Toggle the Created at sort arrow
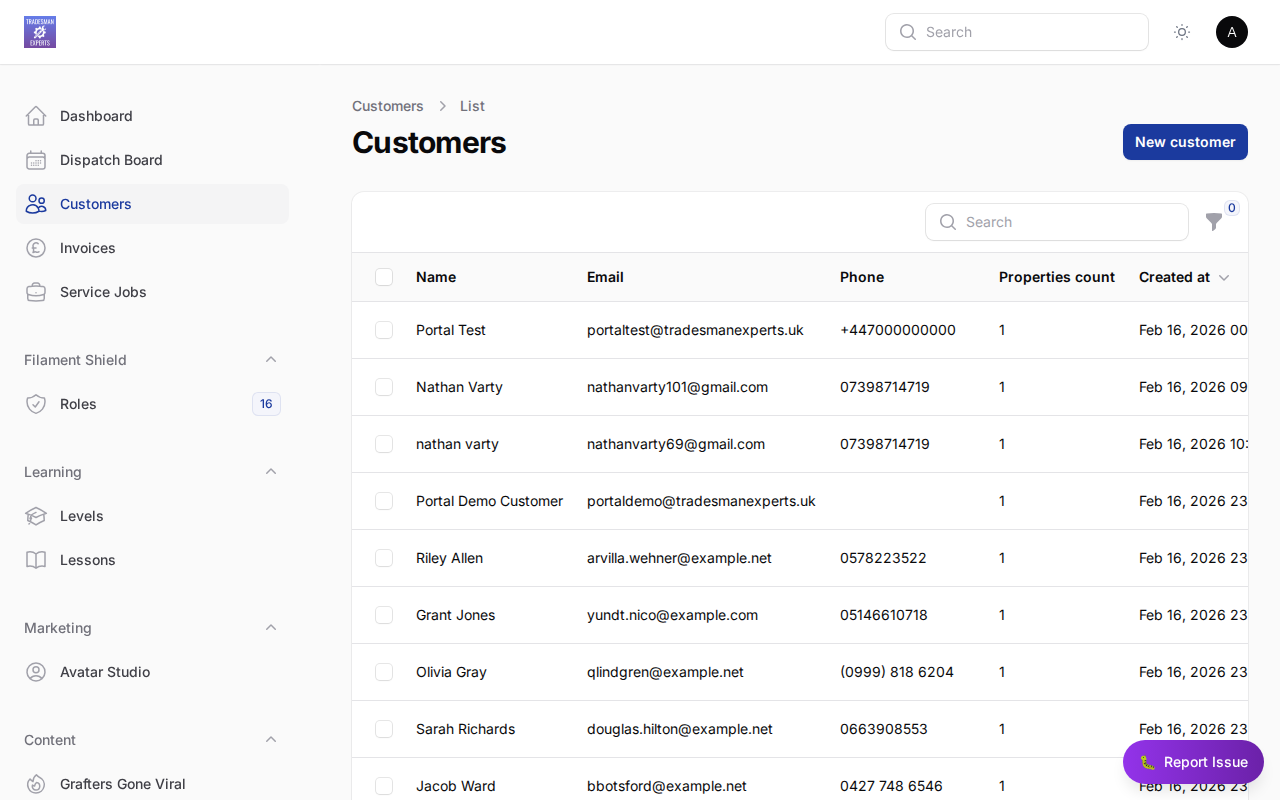The image size is (1280, 800). [1224, 277]
